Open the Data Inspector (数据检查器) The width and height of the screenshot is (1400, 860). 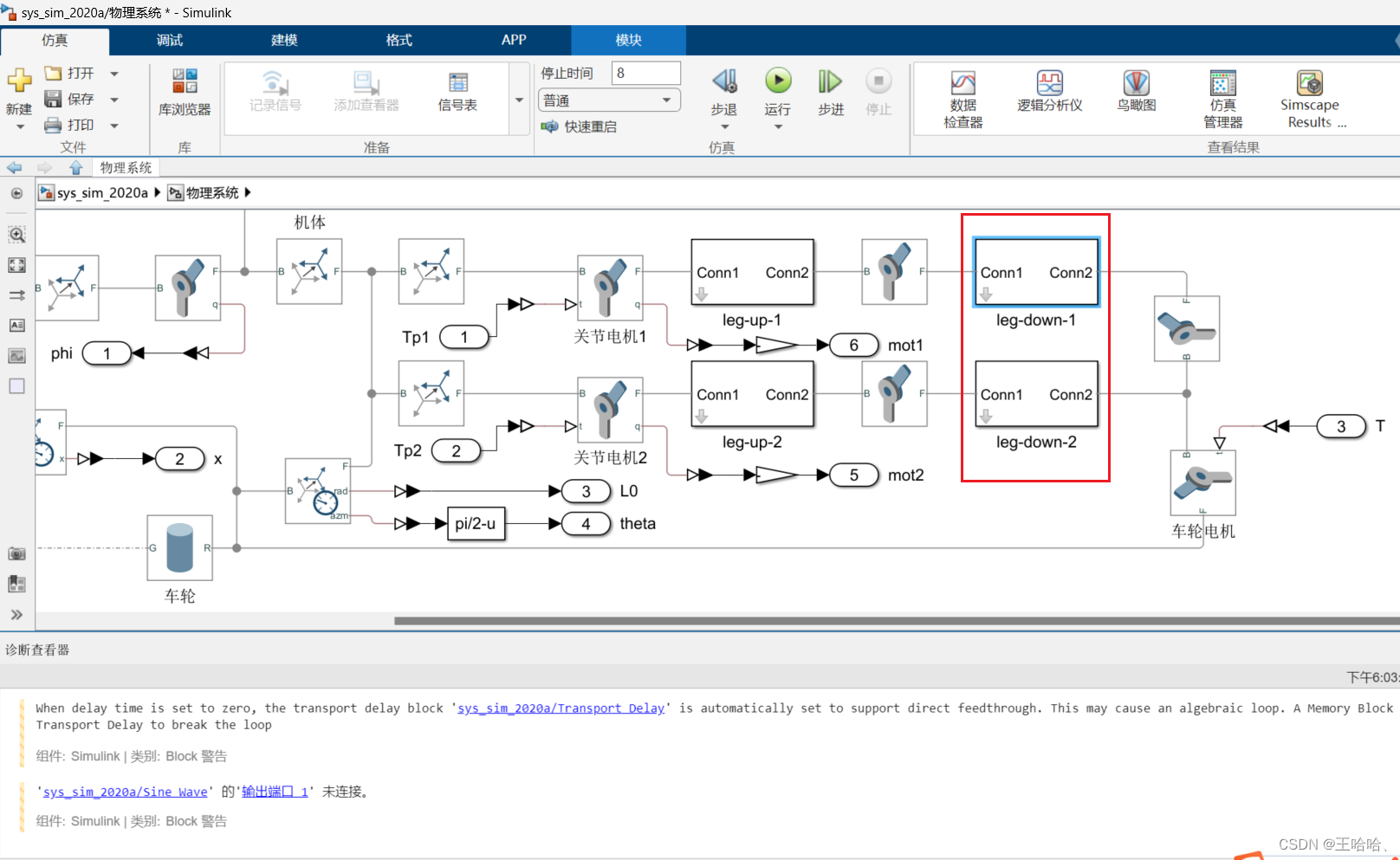[x=963, y=100]
